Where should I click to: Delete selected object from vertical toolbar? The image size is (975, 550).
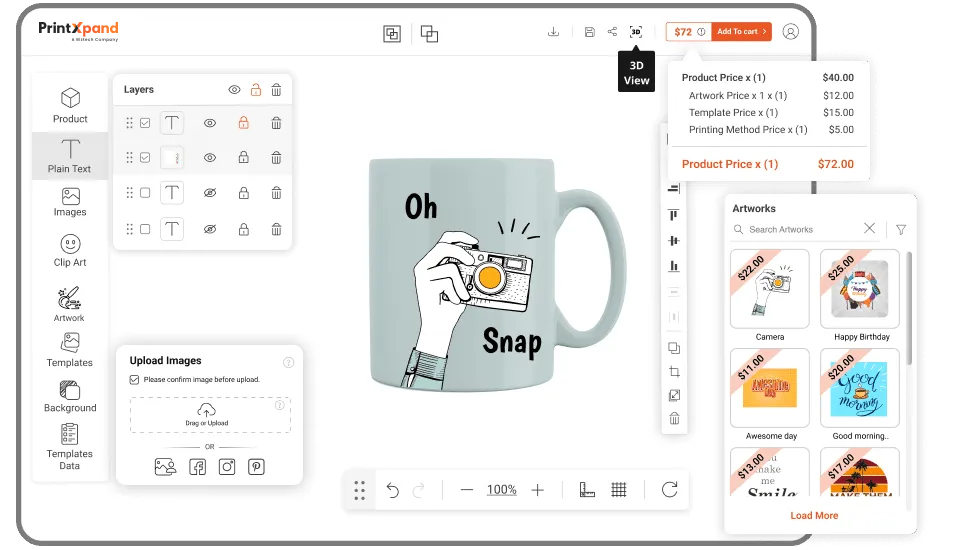click(x=674, y=418)
